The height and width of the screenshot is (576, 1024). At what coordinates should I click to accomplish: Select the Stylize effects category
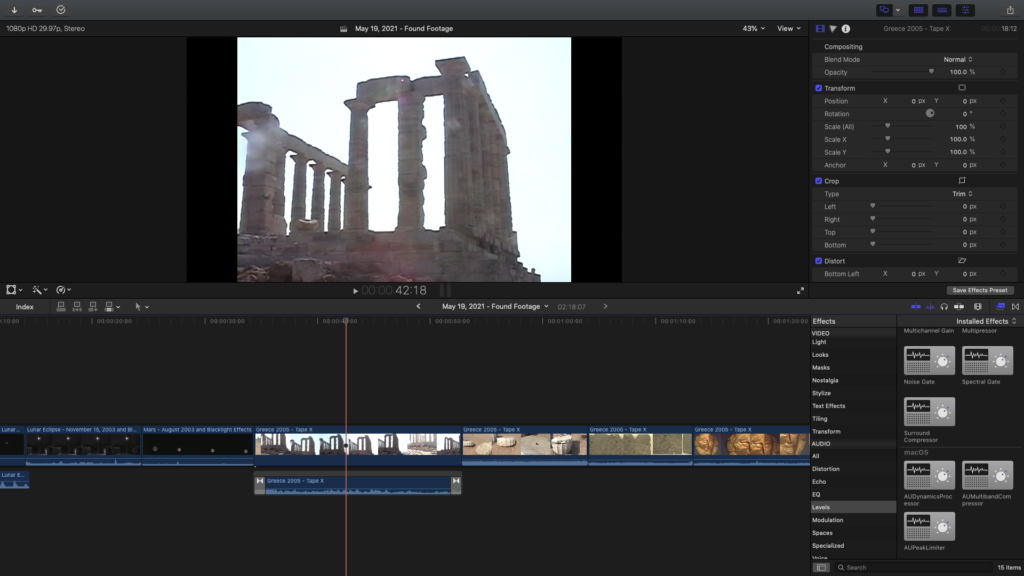point(822,393)
